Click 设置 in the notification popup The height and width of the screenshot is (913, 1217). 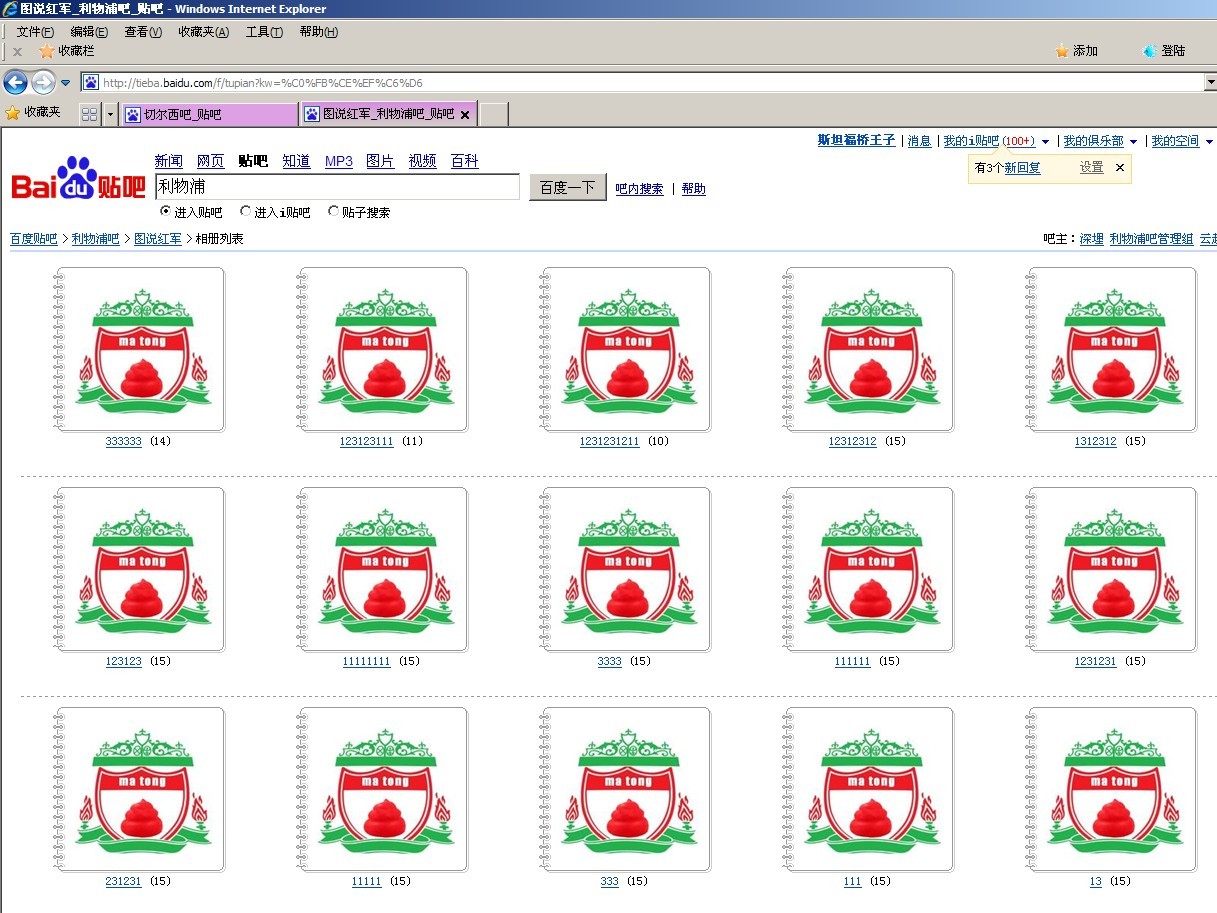point(1092,168)
